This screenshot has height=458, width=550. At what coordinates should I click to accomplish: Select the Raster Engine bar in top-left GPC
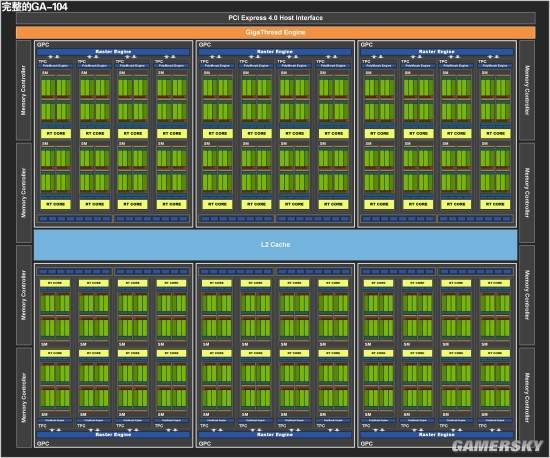[113, 52]
